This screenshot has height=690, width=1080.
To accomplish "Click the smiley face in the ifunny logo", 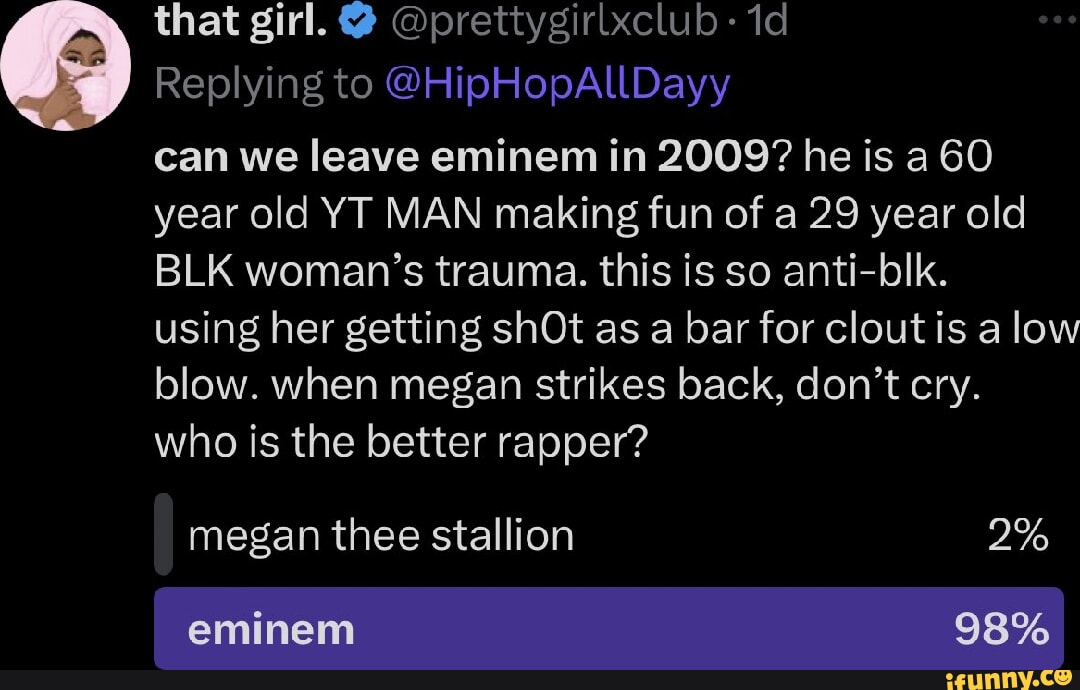I will tap(1063, 678).
